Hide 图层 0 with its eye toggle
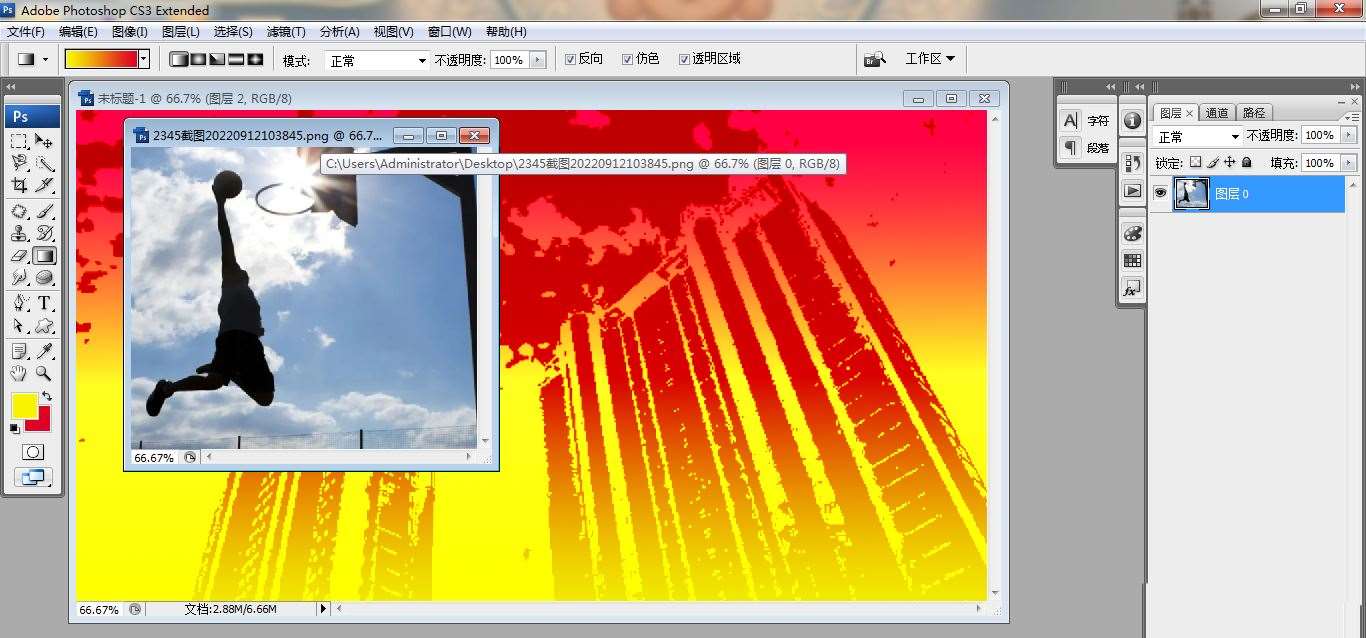Viewport: 1366px width, 638px height. click(x=1161, y=193)
